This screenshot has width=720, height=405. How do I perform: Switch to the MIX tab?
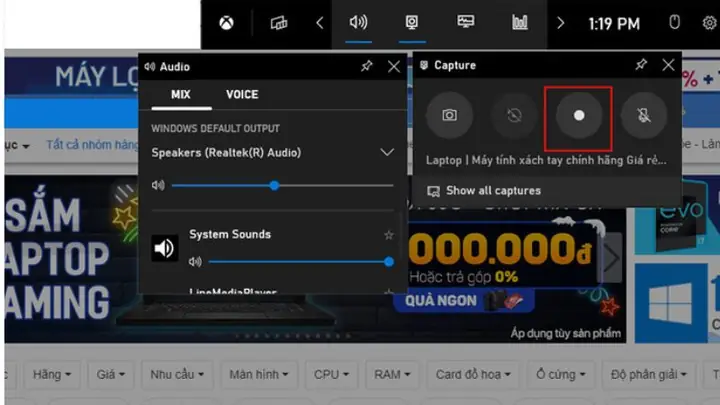(x=181, y=95)
